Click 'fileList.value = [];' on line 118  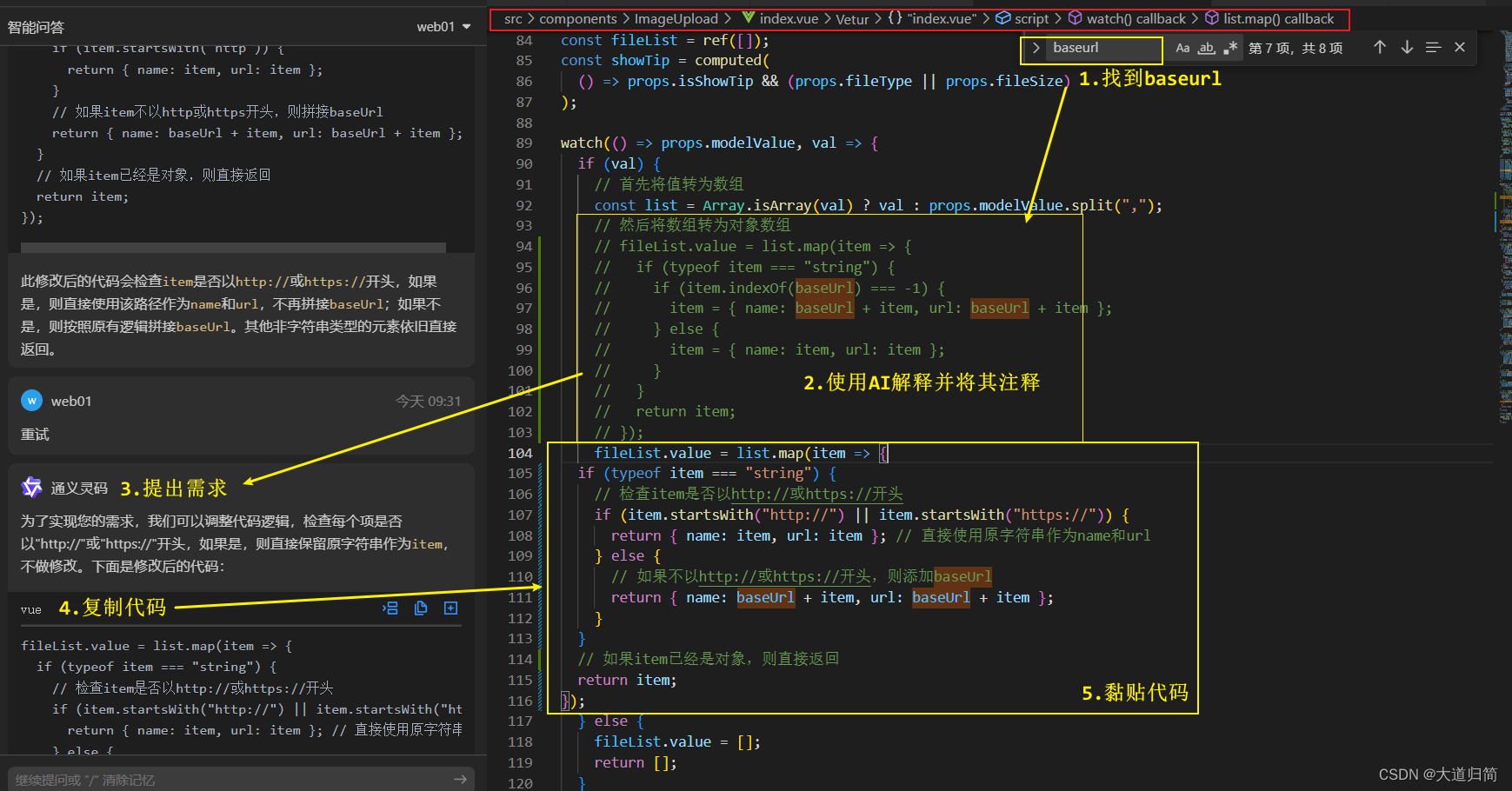677,741
